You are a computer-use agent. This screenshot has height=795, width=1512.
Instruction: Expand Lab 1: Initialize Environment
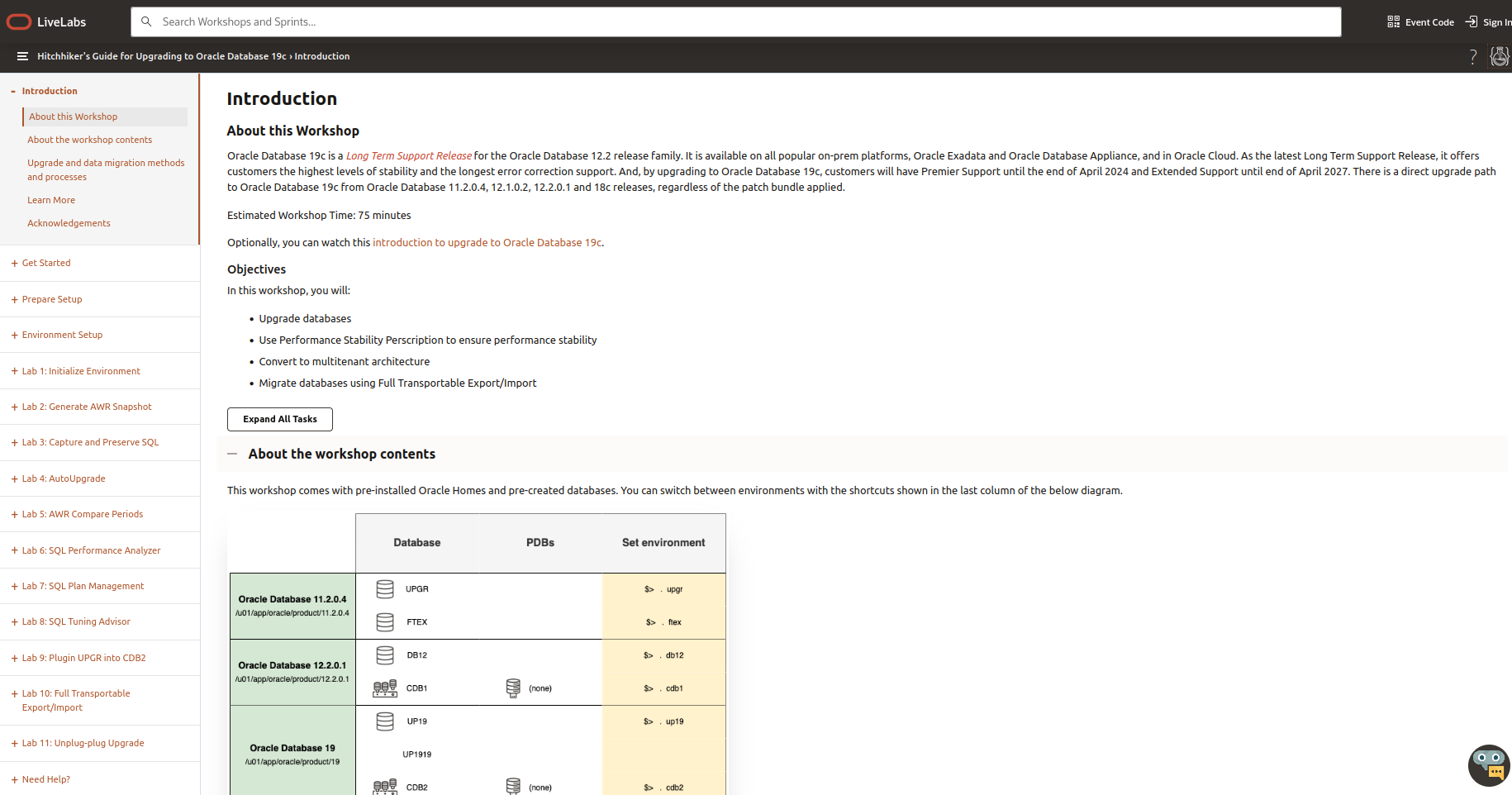(15, 372)
